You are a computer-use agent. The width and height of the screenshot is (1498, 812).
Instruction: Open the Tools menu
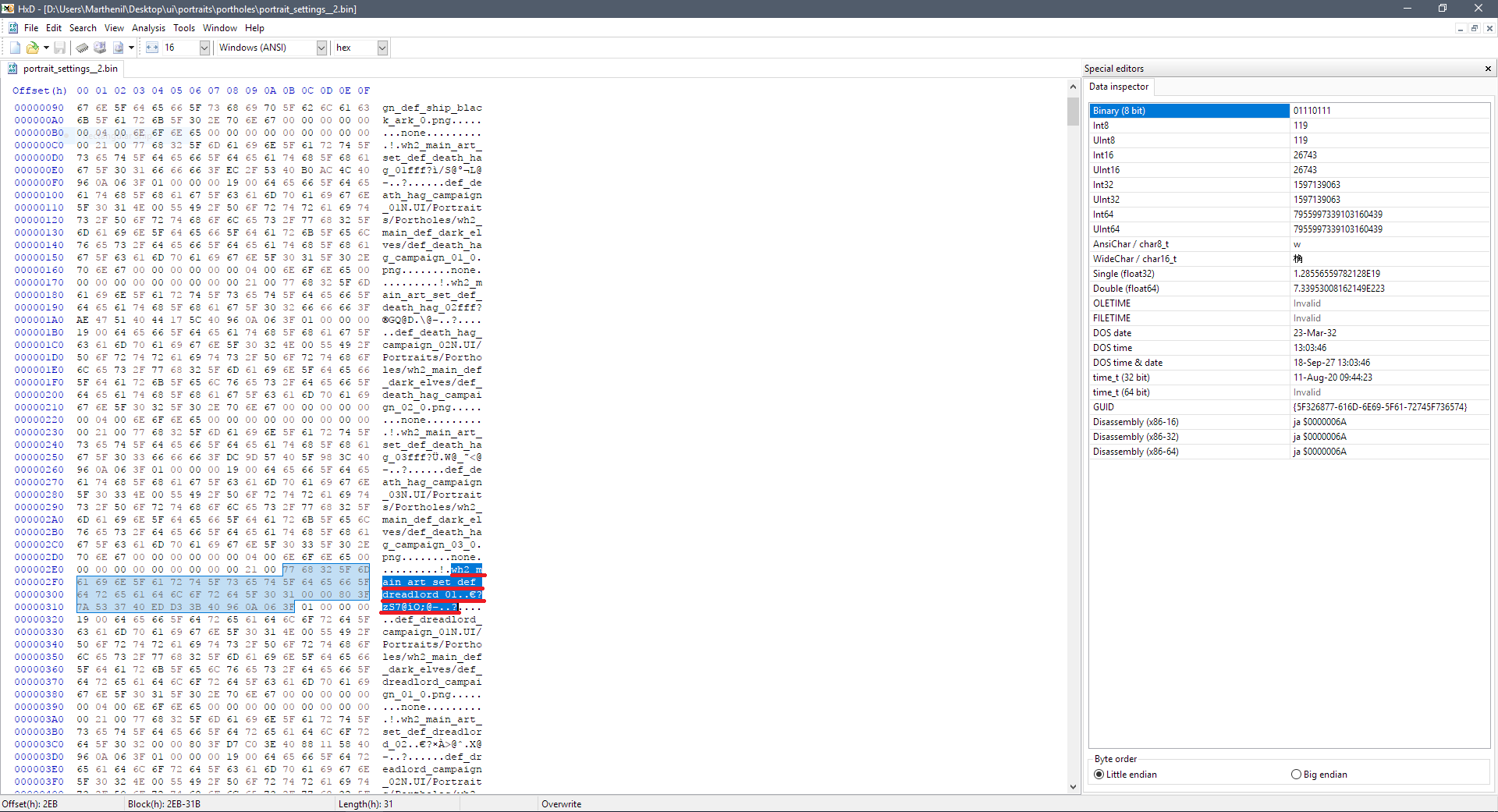point(184,28)
